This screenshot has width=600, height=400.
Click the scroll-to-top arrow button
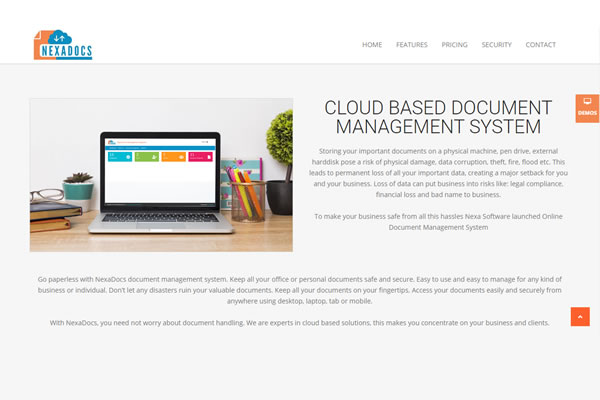pos(580,316)
